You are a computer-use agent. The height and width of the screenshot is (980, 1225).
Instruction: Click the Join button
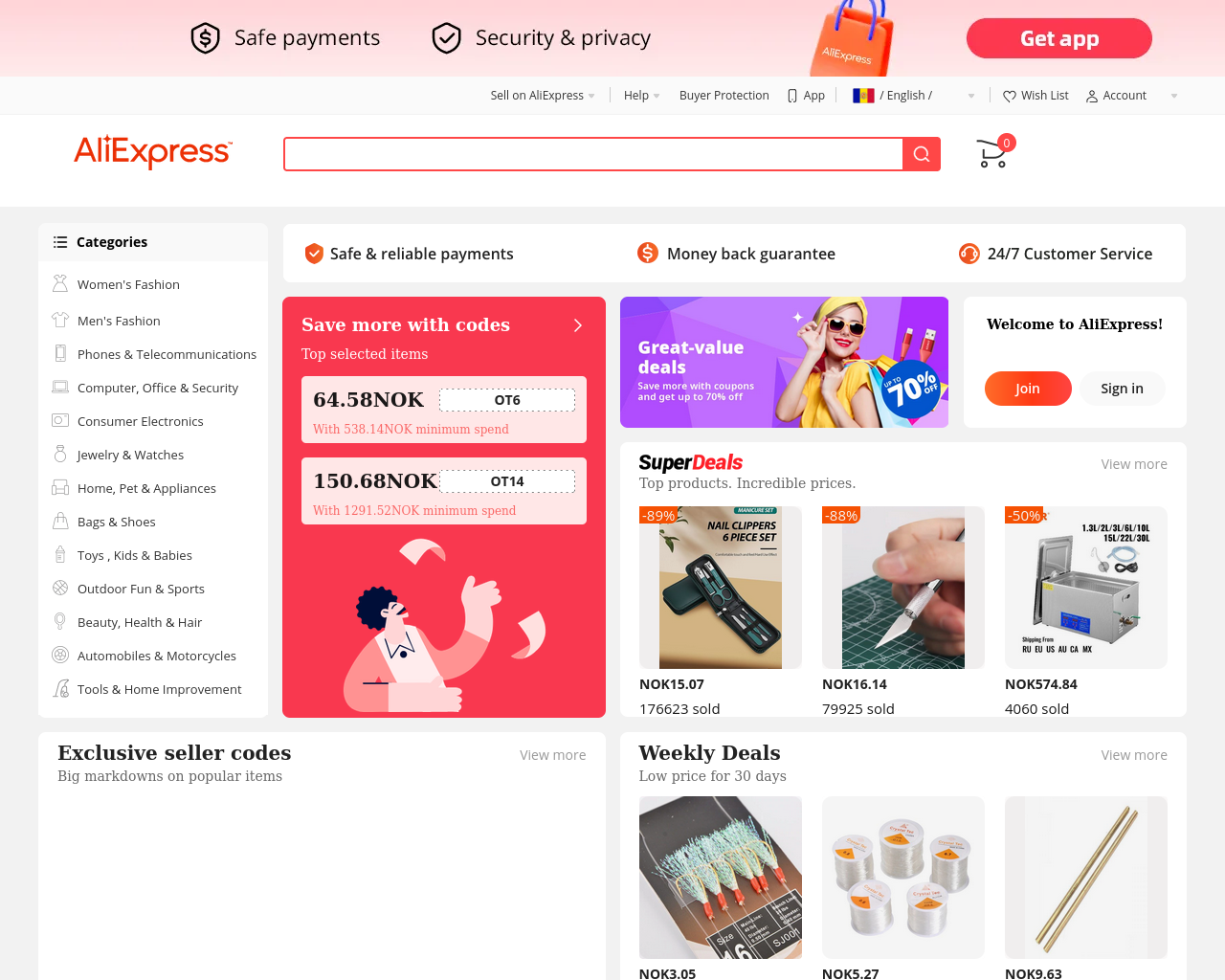[1028, 389]
